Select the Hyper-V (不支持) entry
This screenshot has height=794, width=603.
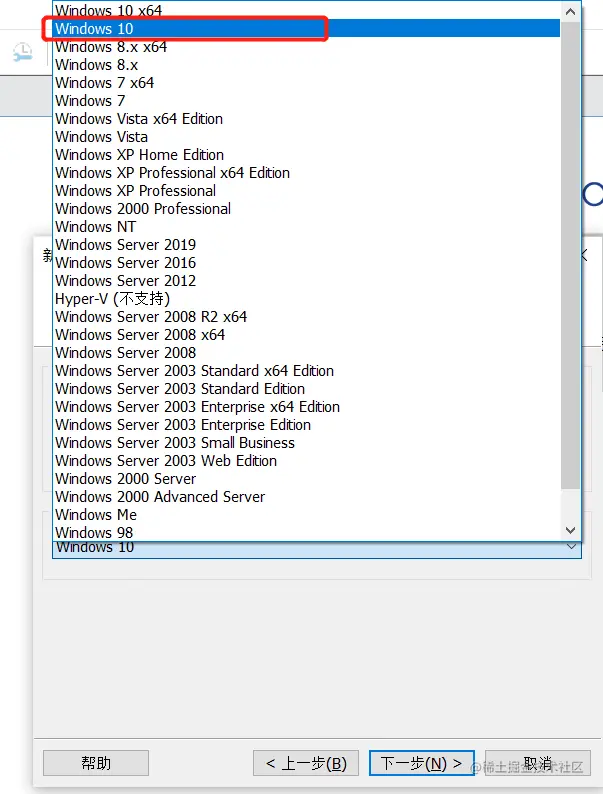(306, 298)
